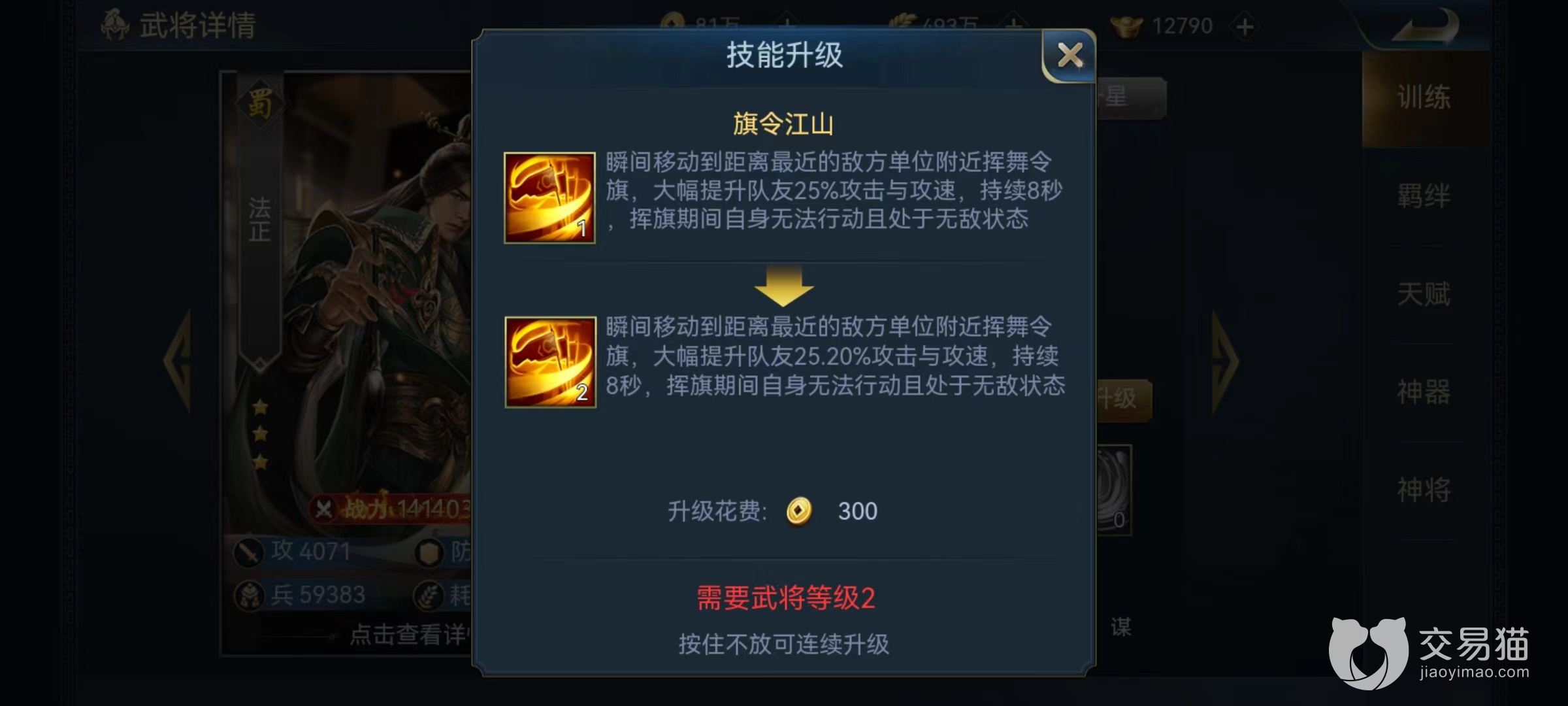The width and height of the screenshot is (1568, 706).
Task: Click the gold coin cost icon
Action: coord(798,511)
